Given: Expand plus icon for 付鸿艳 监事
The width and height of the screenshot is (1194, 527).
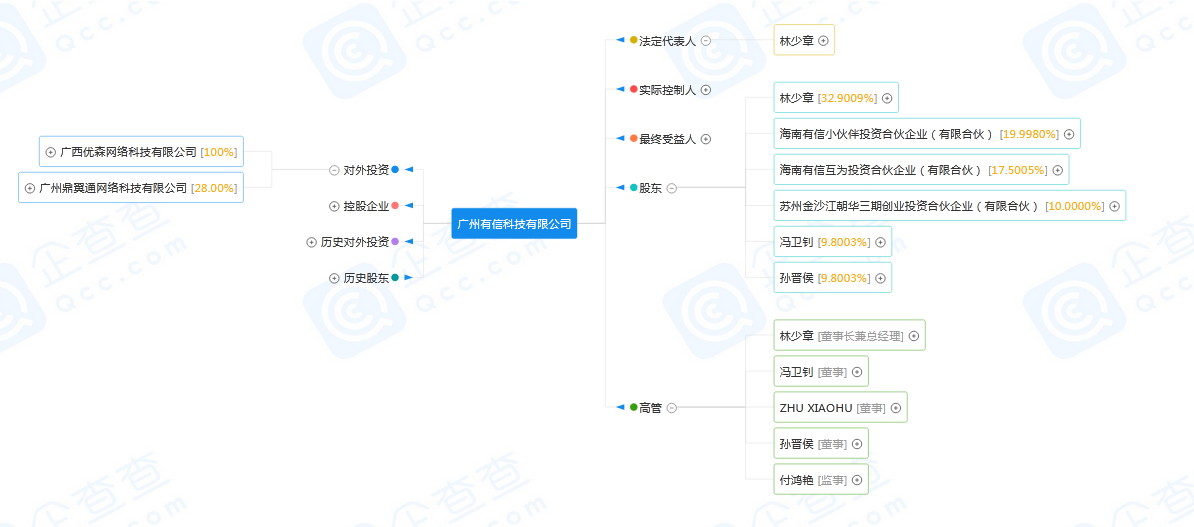Looking at the screenshot, I should coord(857,480).
